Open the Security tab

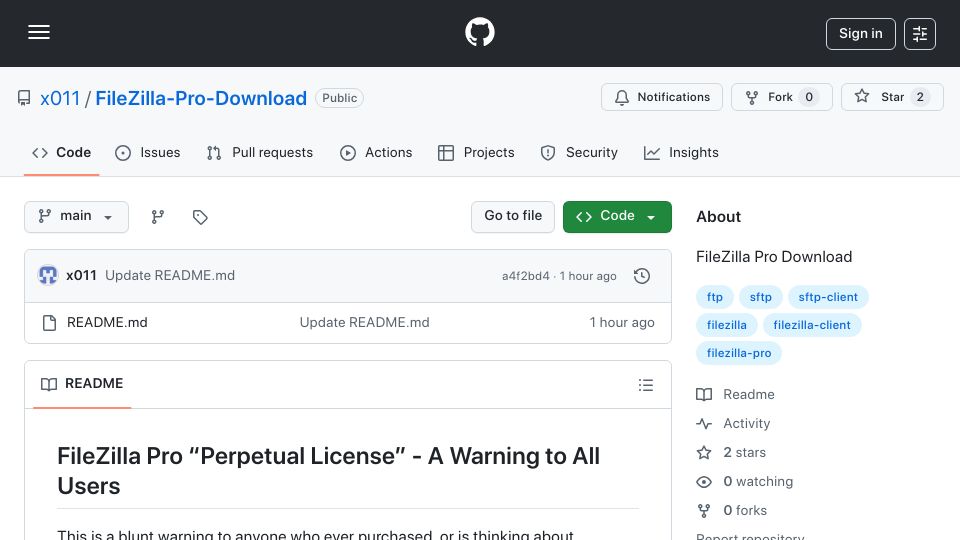pyautogui.click(x=579, y=152)
